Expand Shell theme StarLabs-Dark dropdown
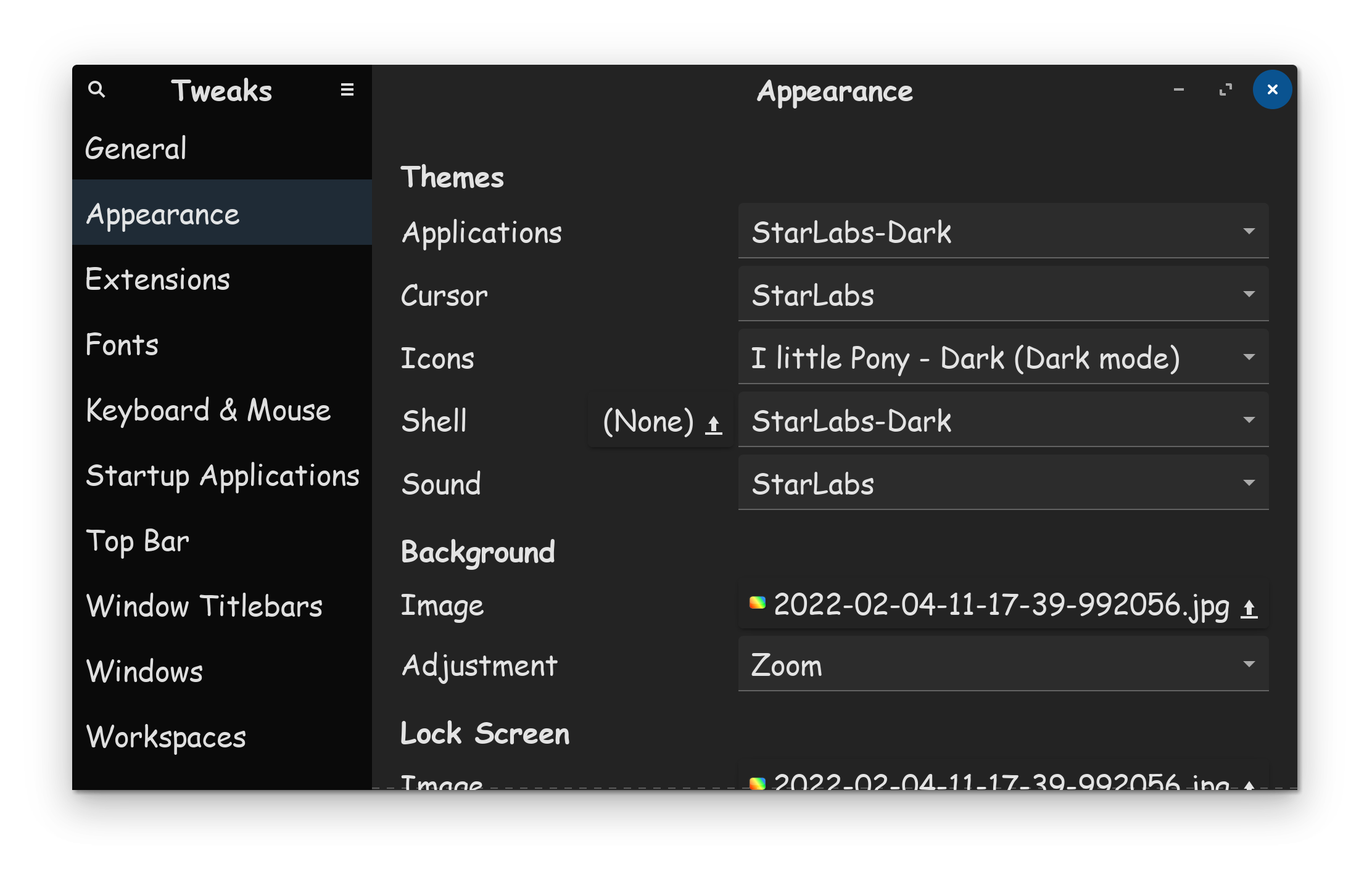This screenshot has width=1372, height=872. (x=1003, y=420)
